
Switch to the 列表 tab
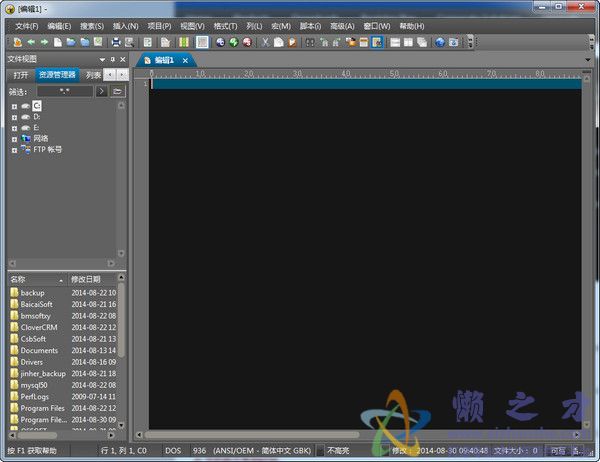coord(93,75)
